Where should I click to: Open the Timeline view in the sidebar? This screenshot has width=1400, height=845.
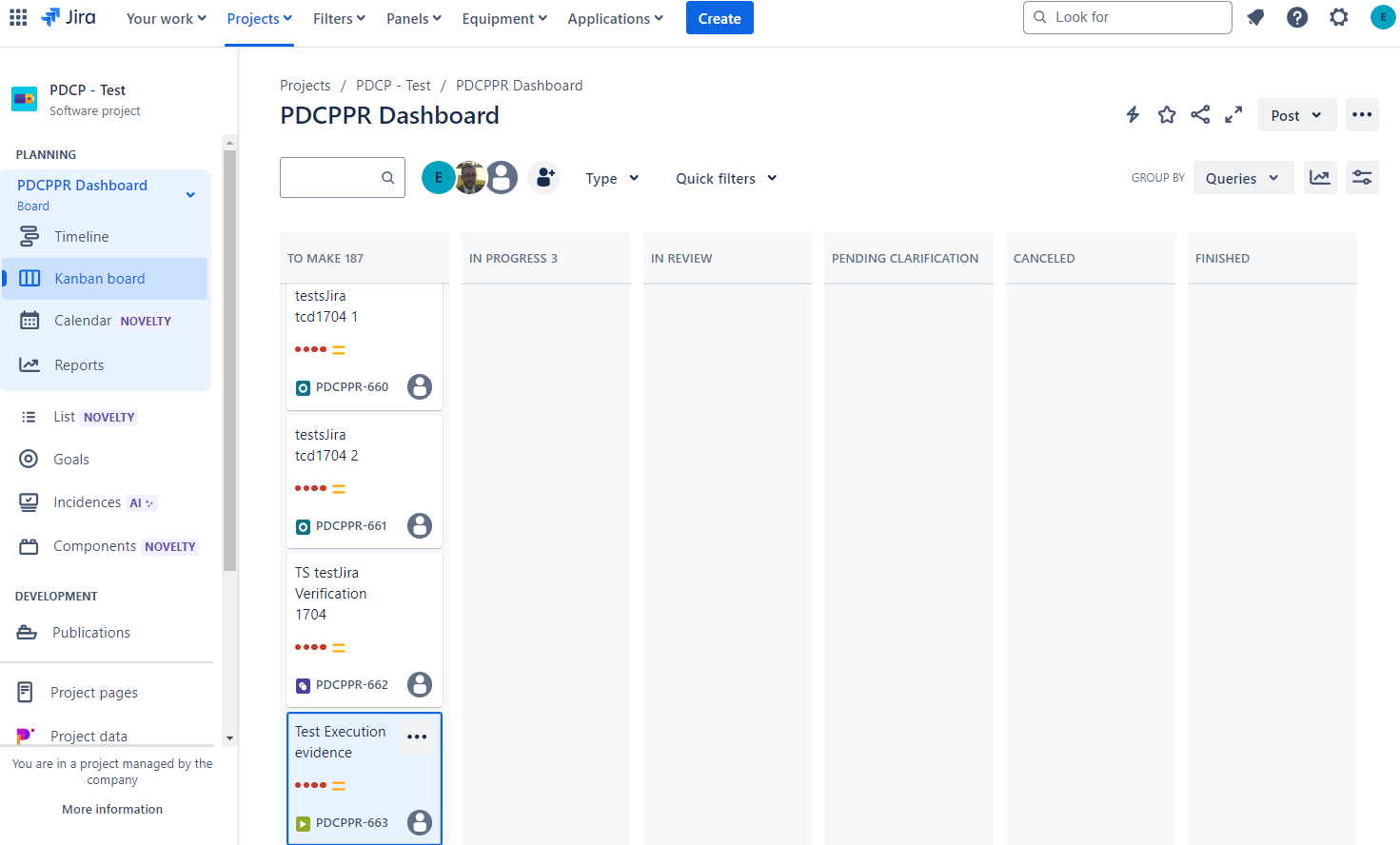pyautogui.click(x=81, y=236)
